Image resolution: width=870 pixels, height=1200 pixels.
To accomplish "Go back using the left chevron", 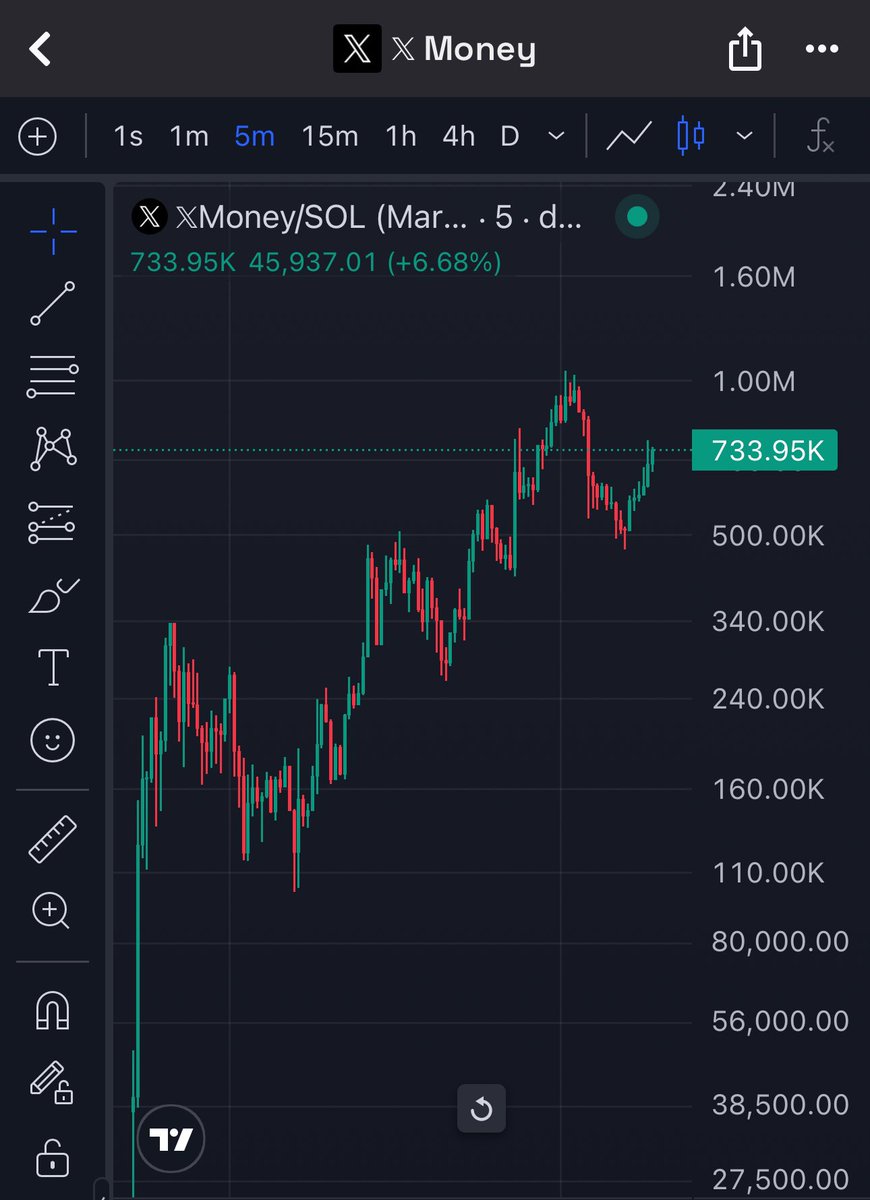I will (x=40, y=48).
